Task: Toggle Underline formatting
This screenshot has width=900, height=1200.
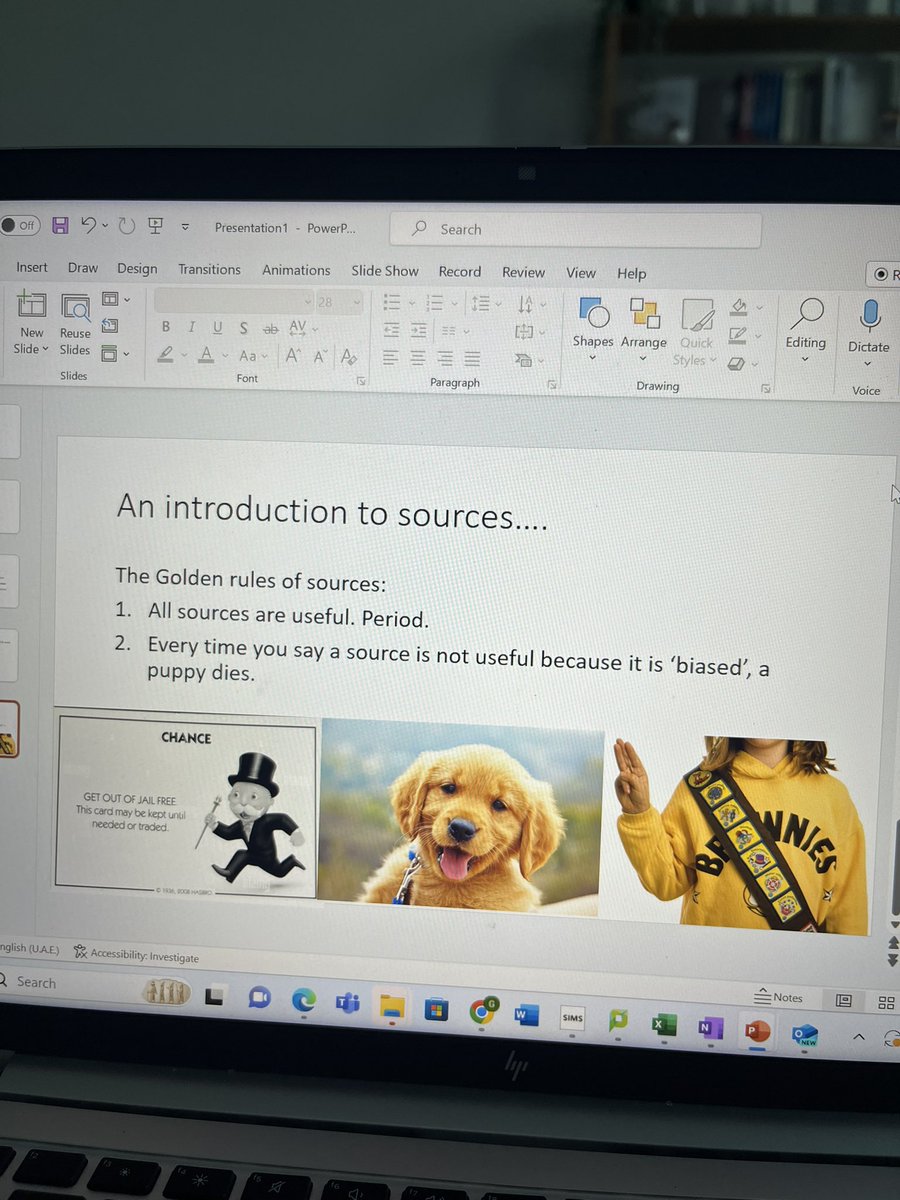Action: click(217, 327)
